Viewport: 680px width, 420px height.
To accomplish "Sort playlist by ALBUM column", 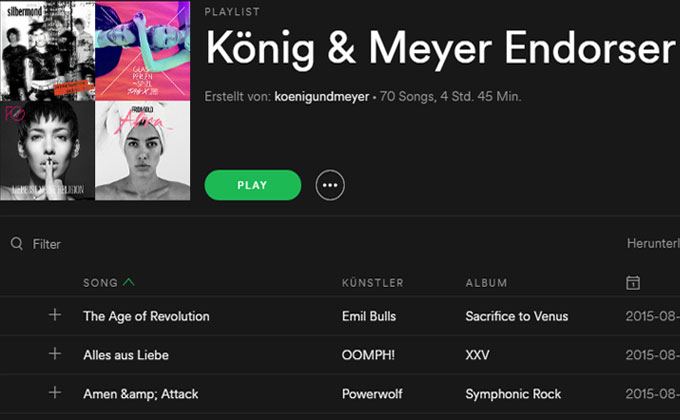I will click(x=486, y=283).
